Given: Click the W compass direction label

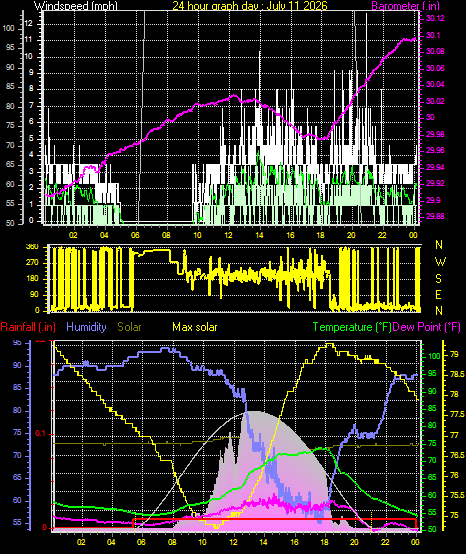Looking at the screenshot, I should pyautogui.click(x=440, y=262).
